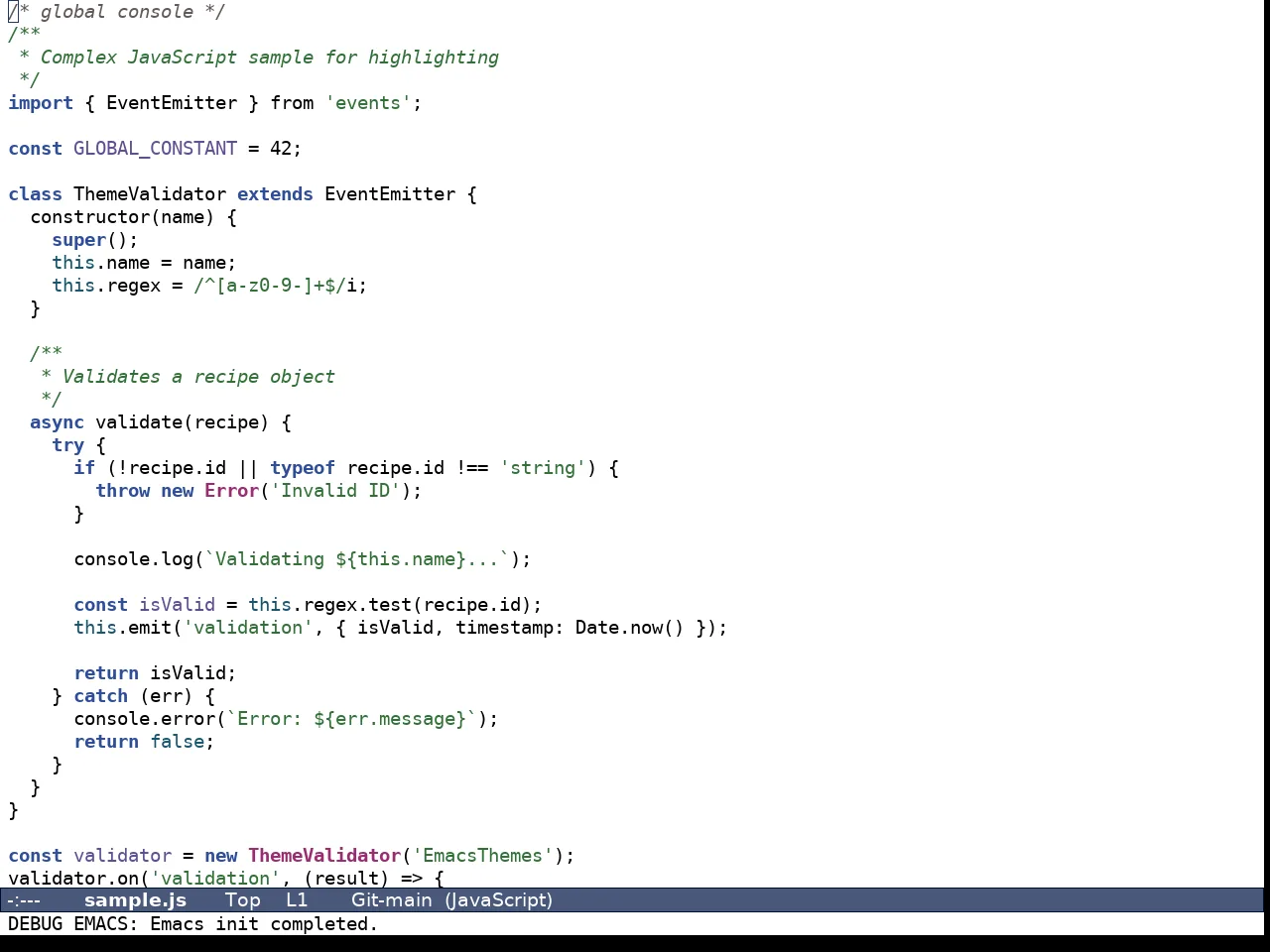The width and height of the screenshot is (1270, 952).
Task: Click on the number 42
Action: (x=281, y=149)
